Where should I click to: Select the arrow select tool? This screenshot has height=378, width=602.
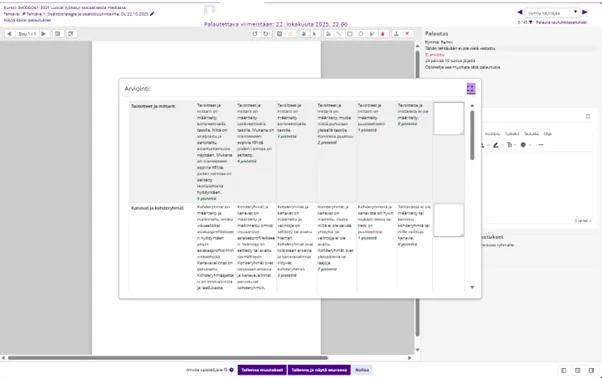click(x=314, y=34)
